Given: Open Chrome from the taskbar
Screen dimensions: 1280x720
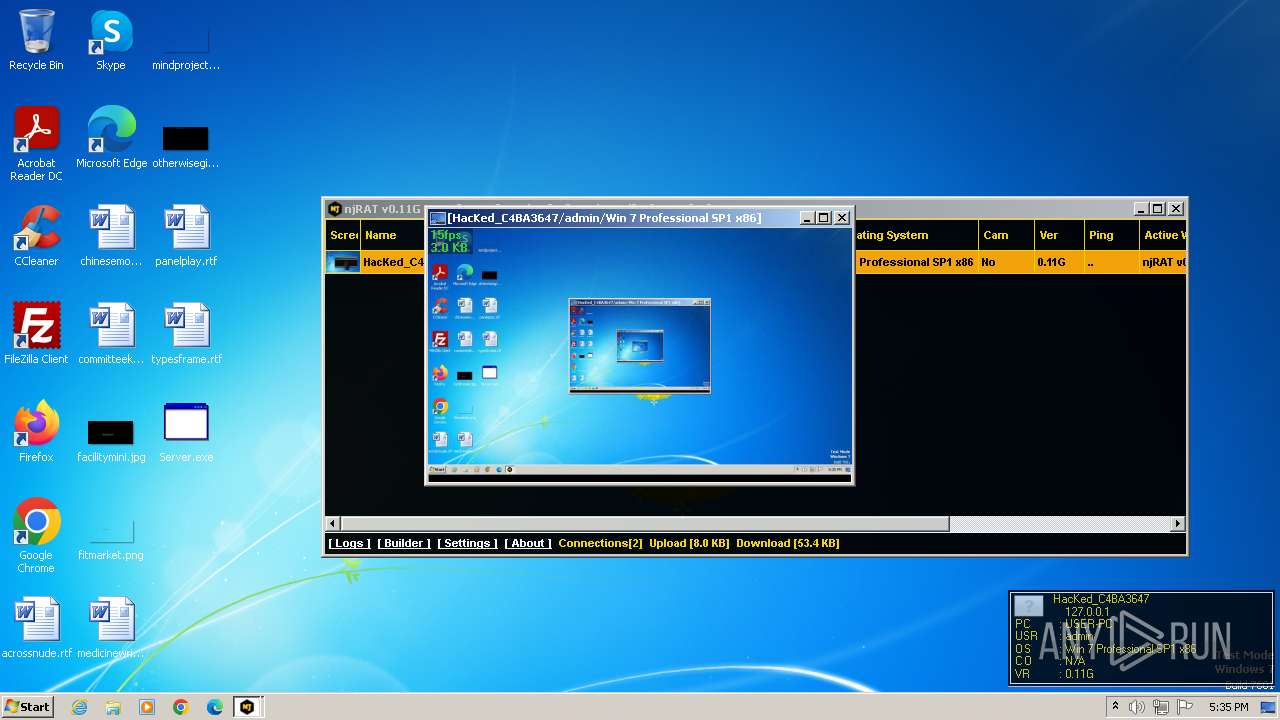Looking at the screenshot, I should [181, 707].
